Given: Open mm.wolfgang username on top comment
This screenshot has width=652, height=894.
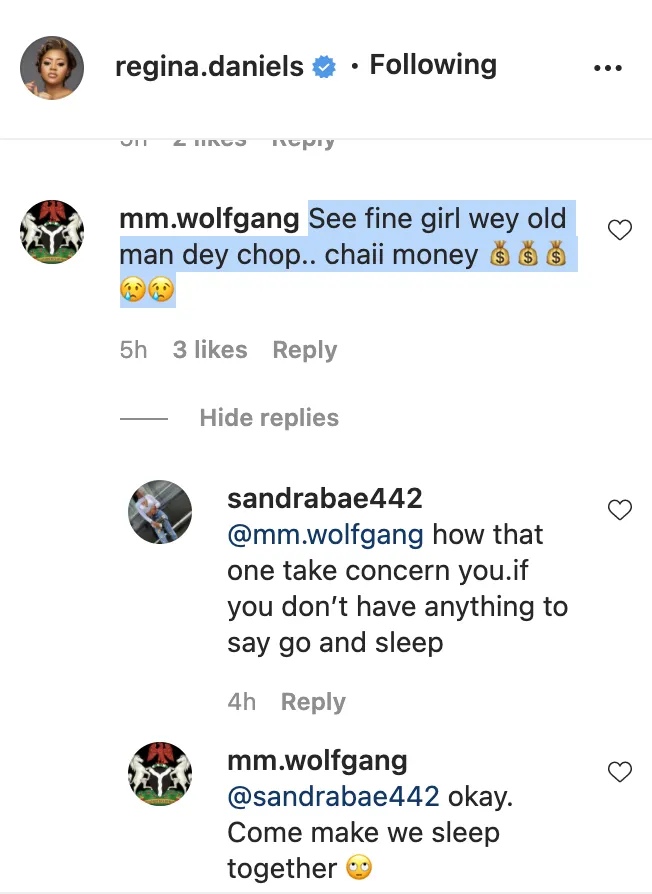Looking at the screenshot, I should pyautogui.click(x=208, y=218).
